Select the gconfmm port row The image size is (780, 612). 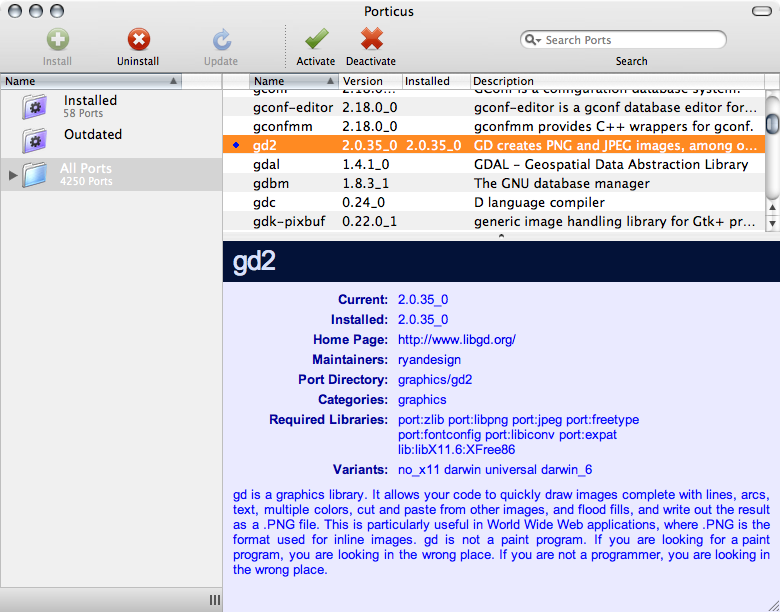493,126
